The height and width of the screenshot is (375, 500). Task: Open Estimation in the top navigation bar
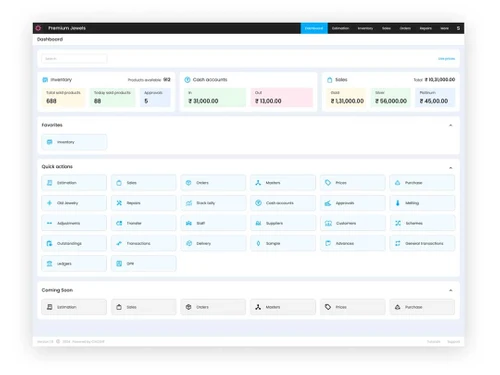pos(340,28)
